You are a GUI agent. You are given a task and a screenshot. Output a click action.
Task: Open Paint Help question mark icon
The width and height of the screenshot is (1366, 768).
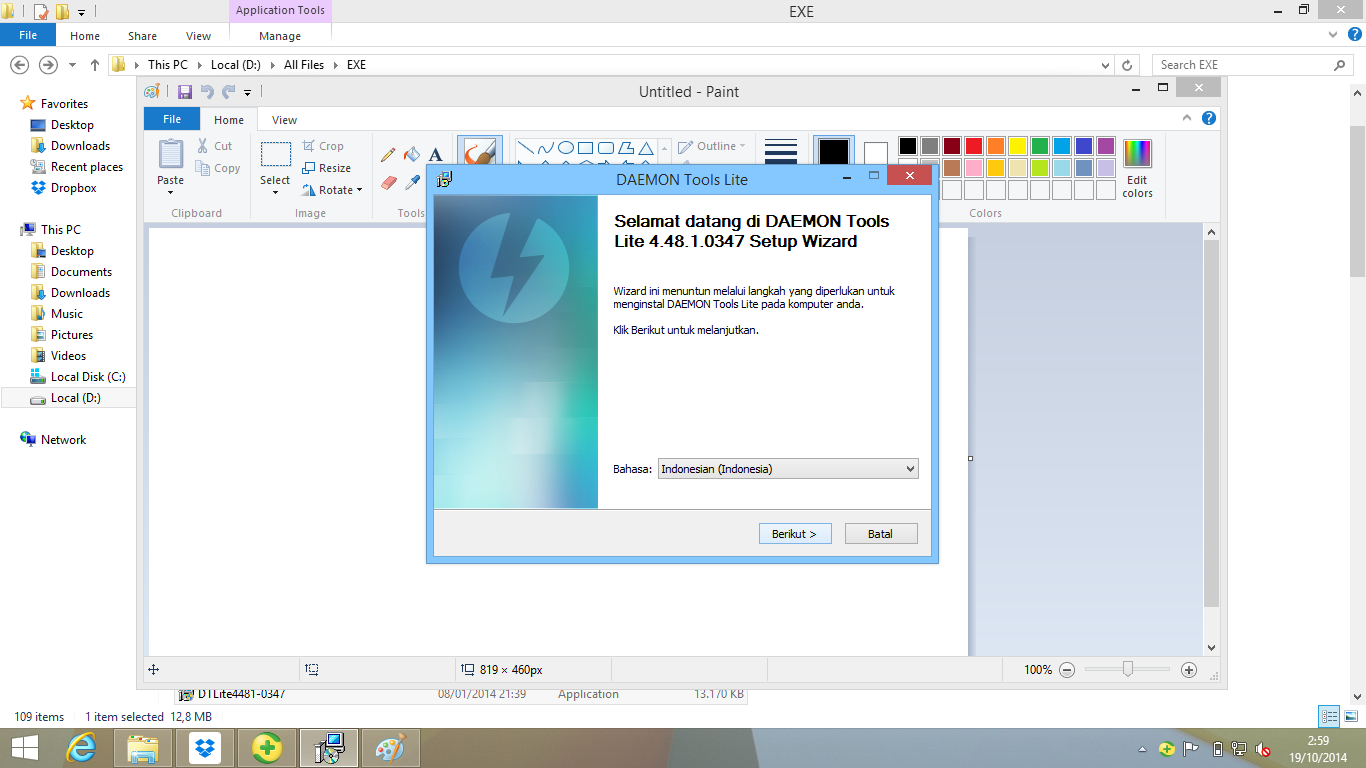pos(1209,118)
